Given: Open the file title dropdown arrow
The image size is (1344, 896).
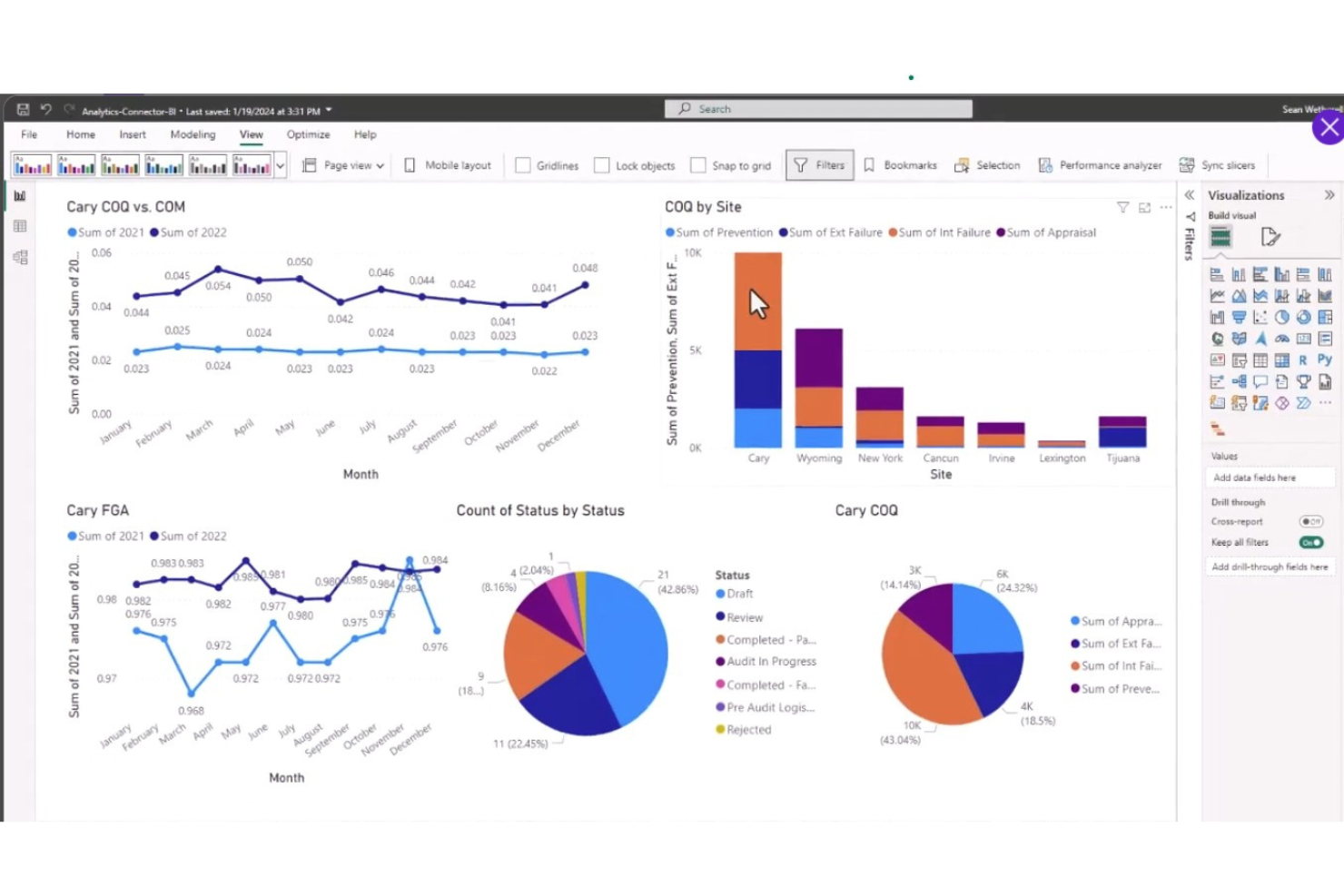Looking at the screenshot, I should 329,111.
